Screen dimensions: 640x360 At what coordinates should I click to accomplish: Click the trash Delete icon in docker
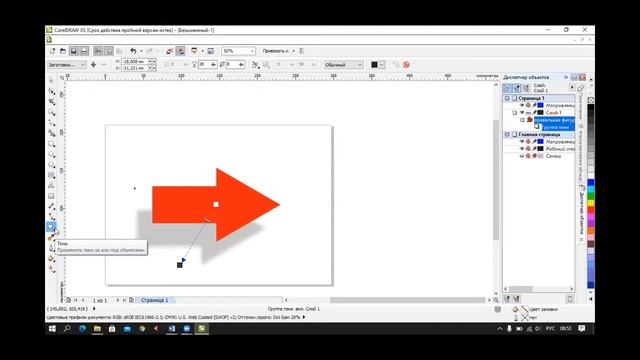(570, 299)
